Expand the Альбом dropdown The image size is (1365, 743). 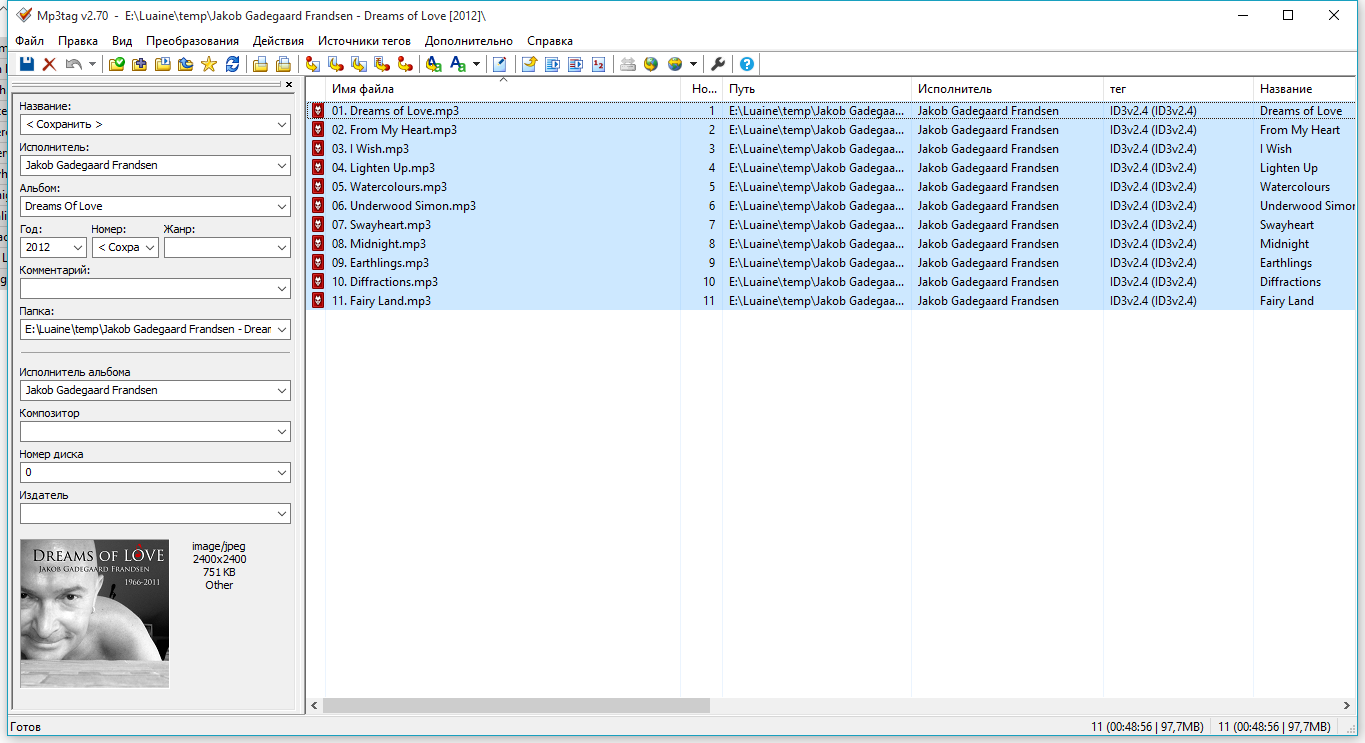coord(281,206)
